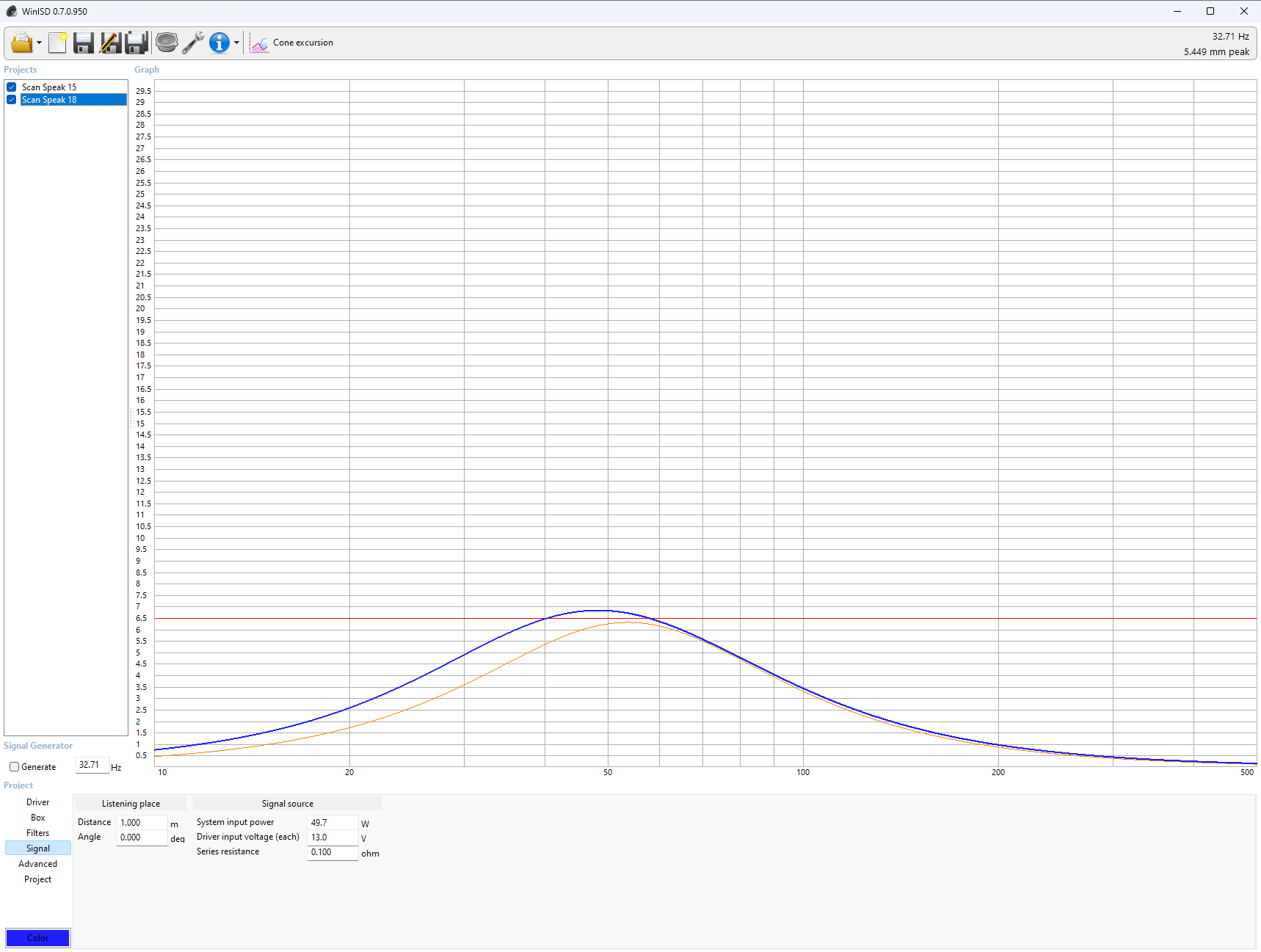The height and width of the screenshot is (952, 1261).
Task: Uncheck the Scan Speak 15 project checkbox
Action: tap(12, 87)
